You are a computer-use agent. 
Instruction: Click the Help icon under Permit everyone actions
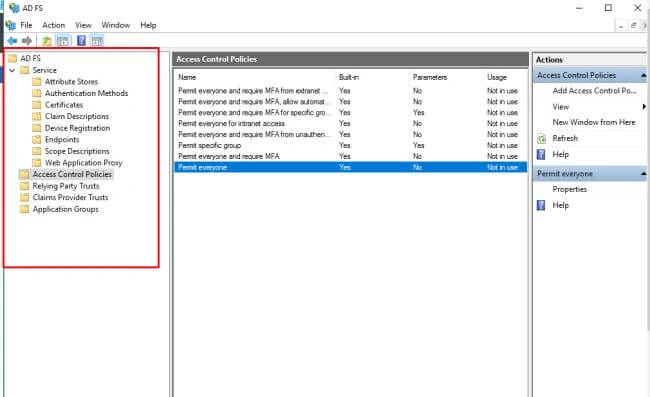(x=541, y=205)
